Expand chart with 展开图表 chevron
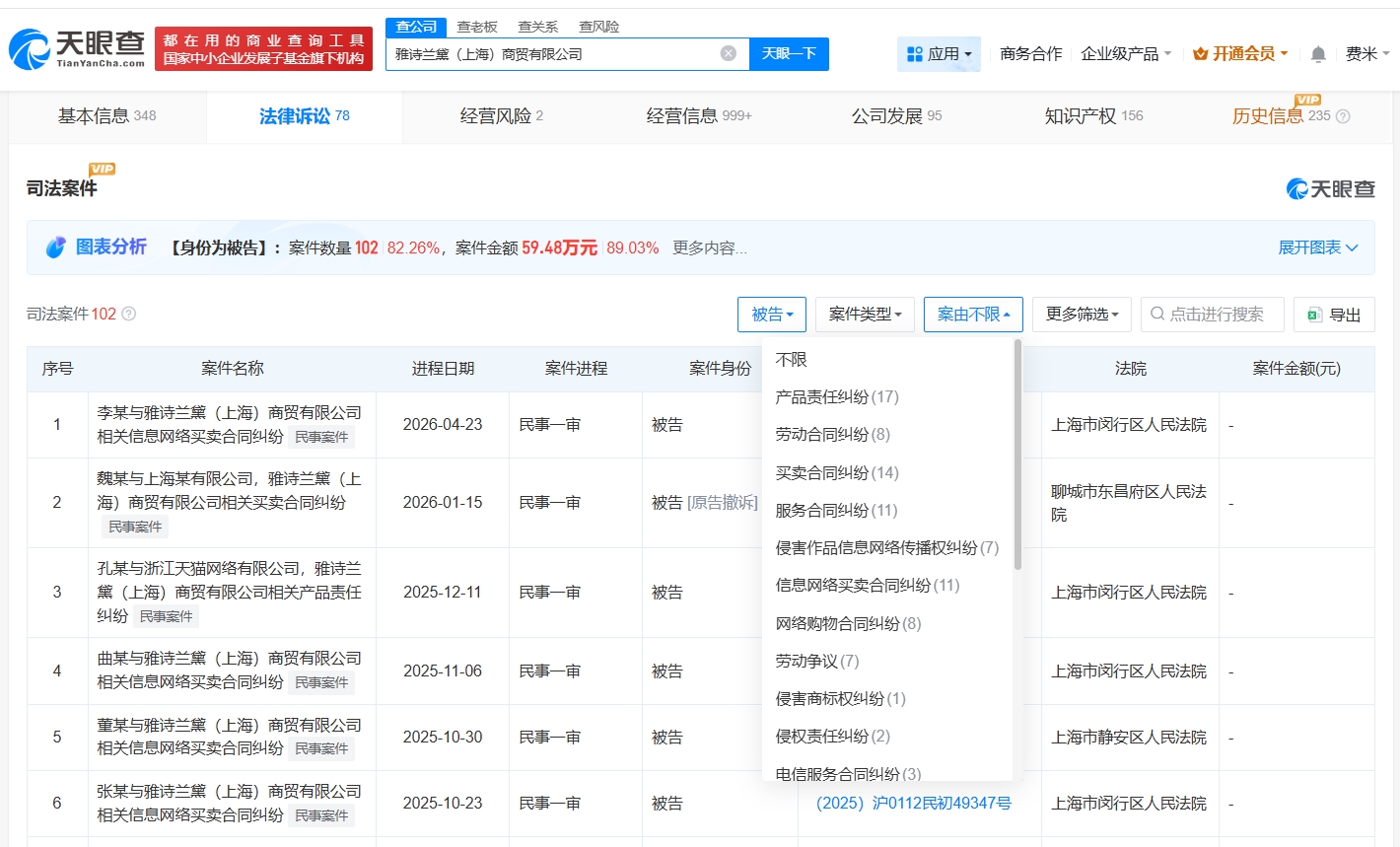 tap(1351, 247)
